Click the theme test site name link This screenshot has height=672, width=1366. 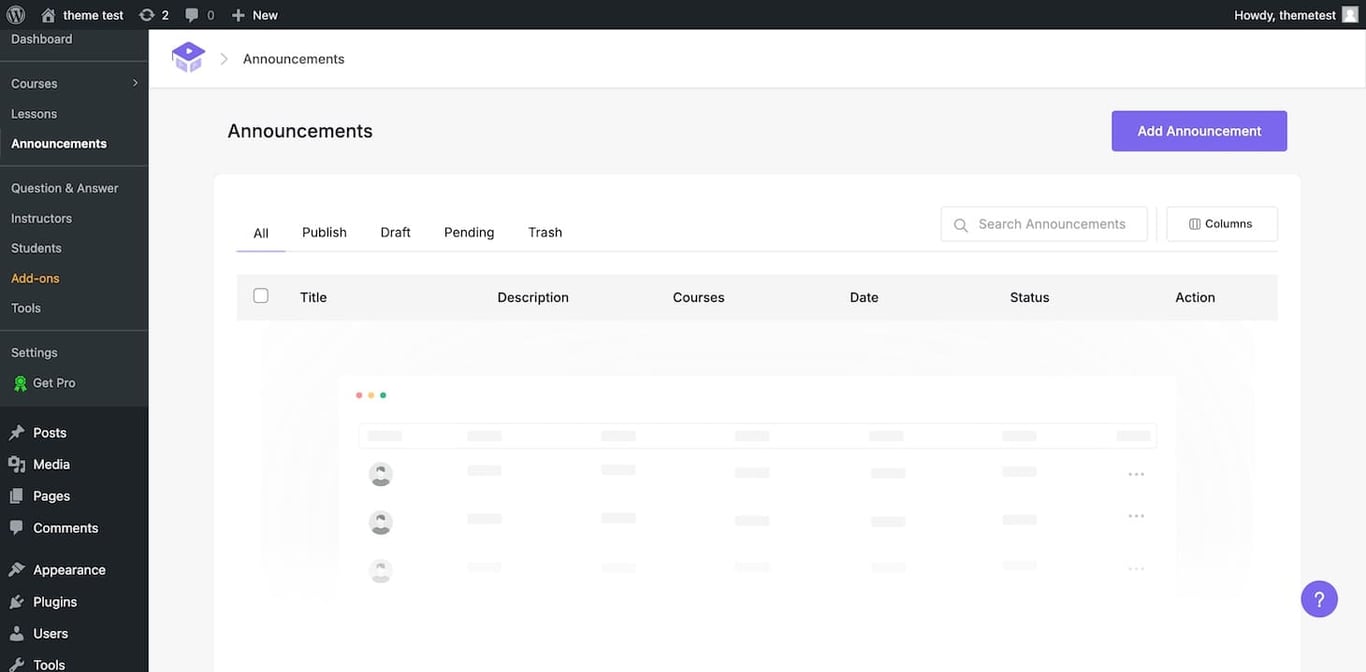[93, 15]
